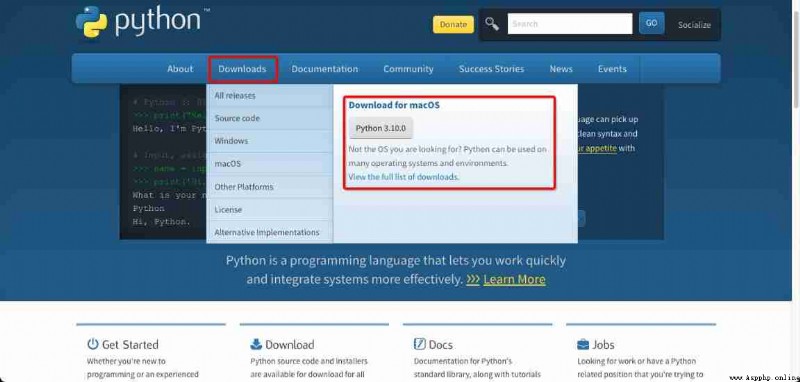This screenshot has width=800, height=382.
Task: Click the Python logo icon
Action: pyautogui.click(x=92, y=23)
